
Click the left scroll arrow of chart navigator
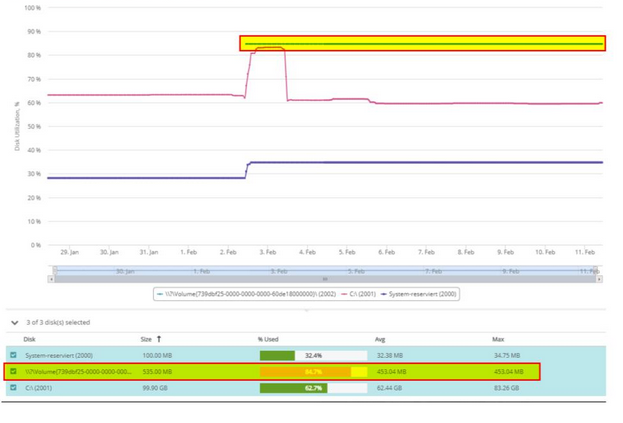tap(51, 279)
